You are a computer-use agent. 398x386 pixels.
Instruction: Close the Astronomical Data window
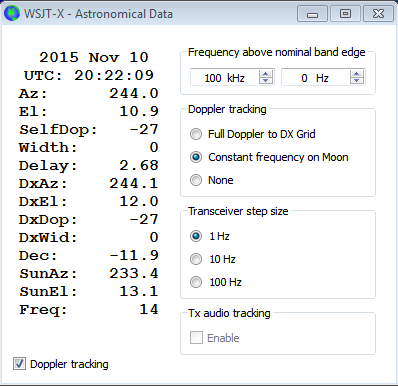click(x=378, y=14)
